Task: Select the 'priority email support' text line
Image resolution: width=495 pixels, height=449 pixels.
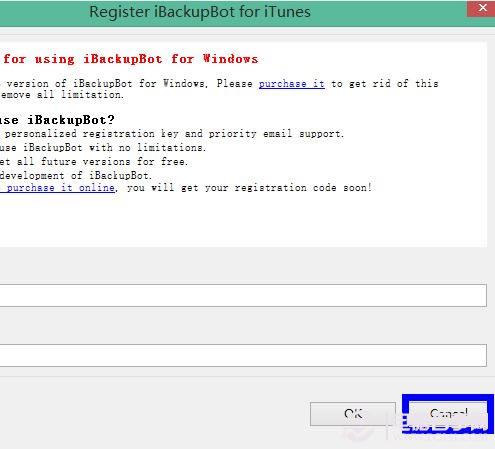Action: click(172, 134)
